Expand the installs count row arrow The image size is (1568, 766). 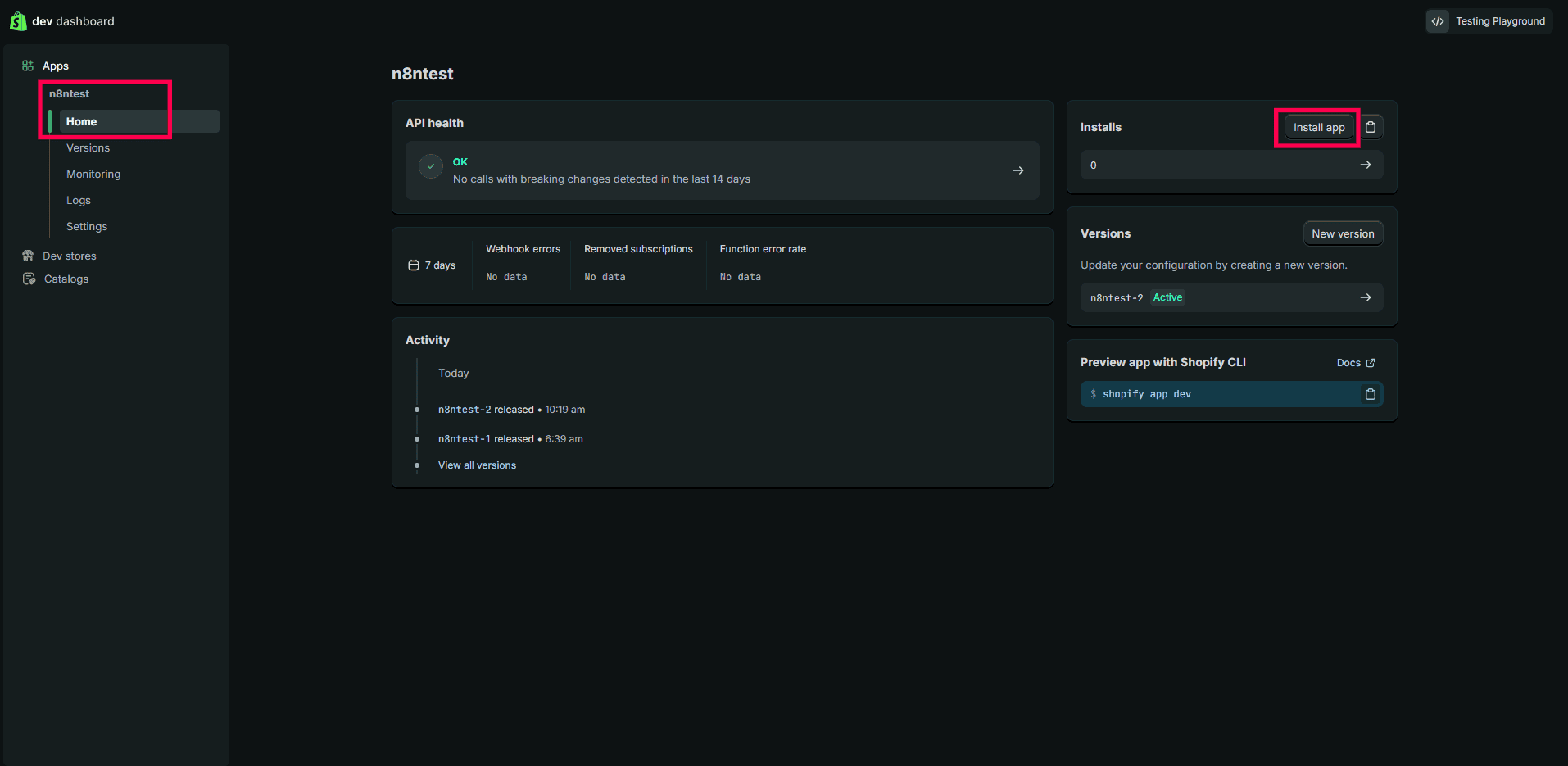pos(1366,165)
